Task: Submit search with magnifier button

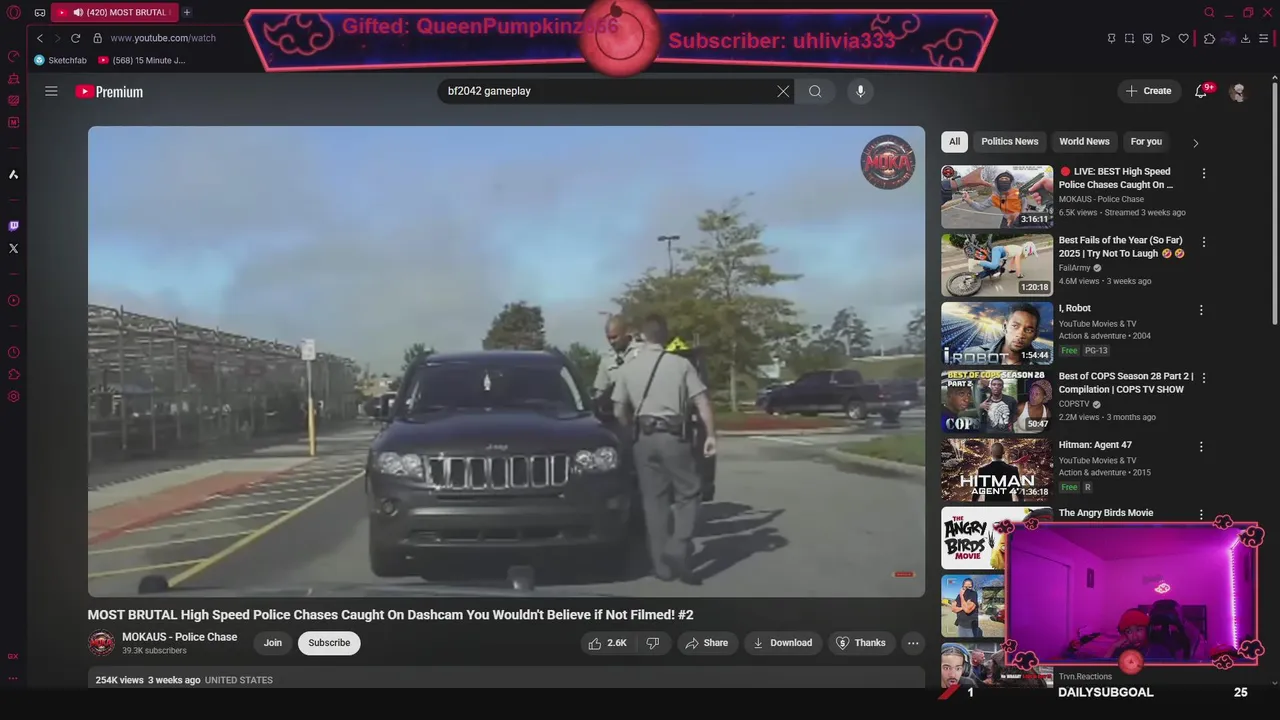Action: coord(815,91)
